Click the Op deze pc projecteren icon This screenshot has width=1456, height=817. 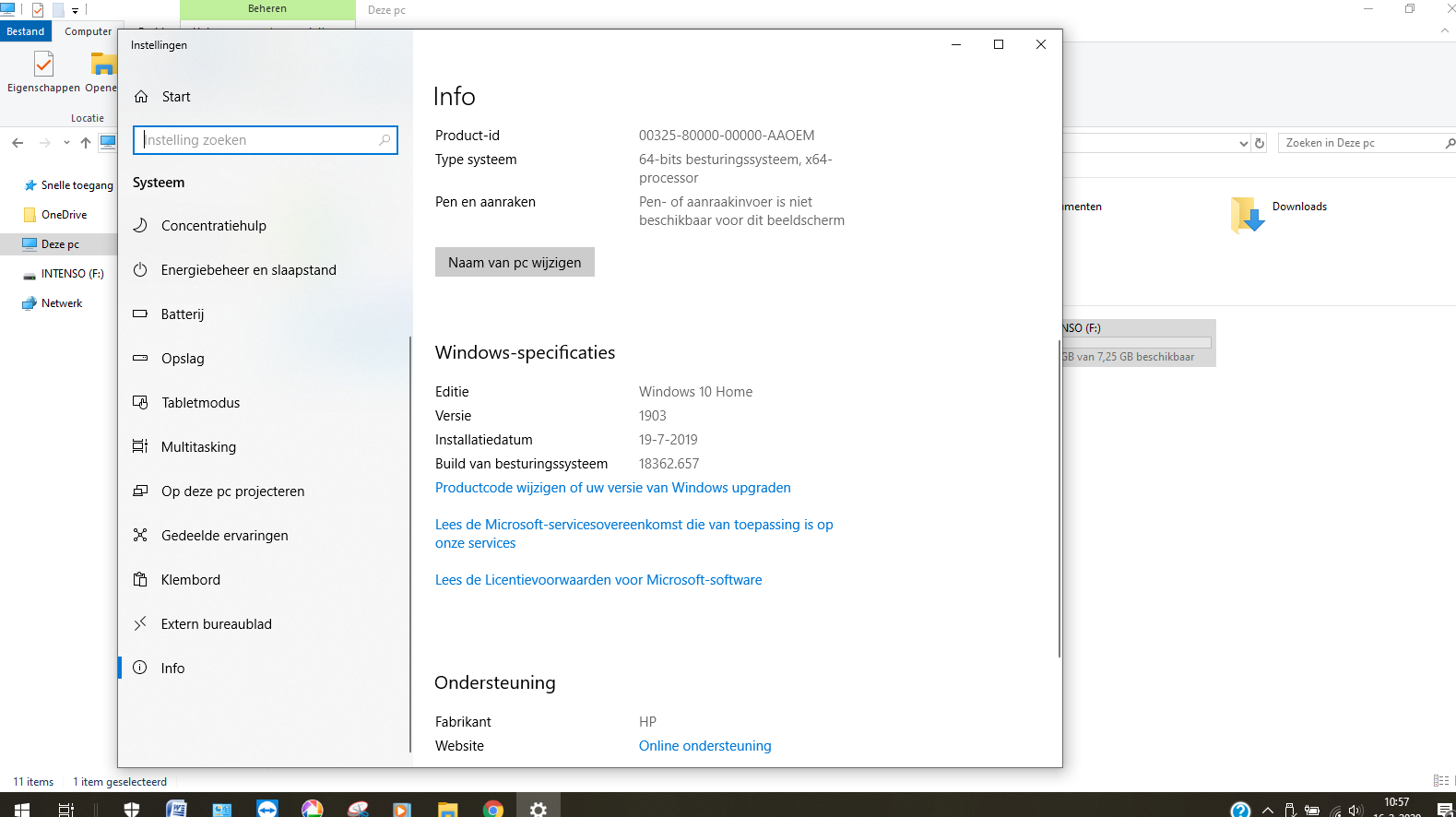click(x=140, y=491)
